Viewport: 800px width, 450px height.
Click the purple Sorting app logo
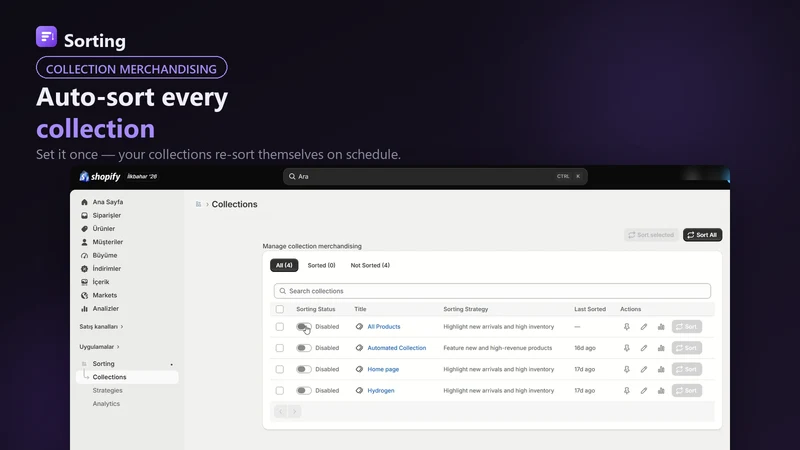pyautogui.click(x=46, y=37)
